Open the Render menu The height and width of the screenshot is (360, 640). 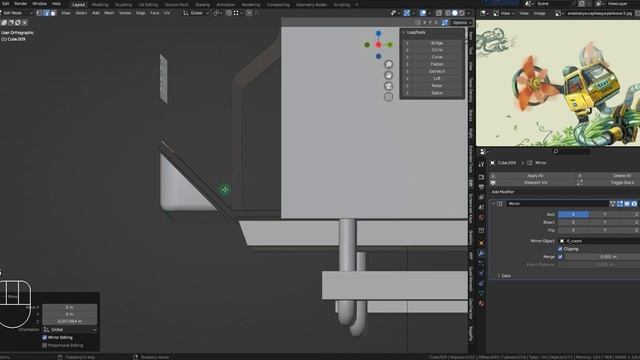point(20,4)
